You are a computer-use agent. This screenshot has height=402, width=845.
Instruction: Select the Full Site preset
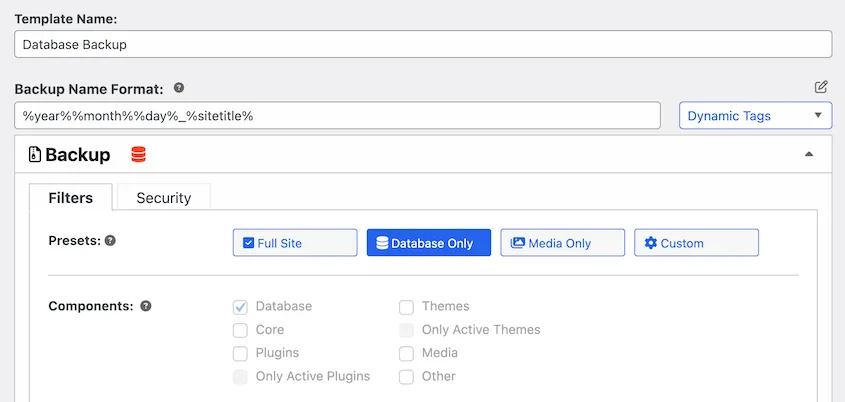(x=295, y=243)
